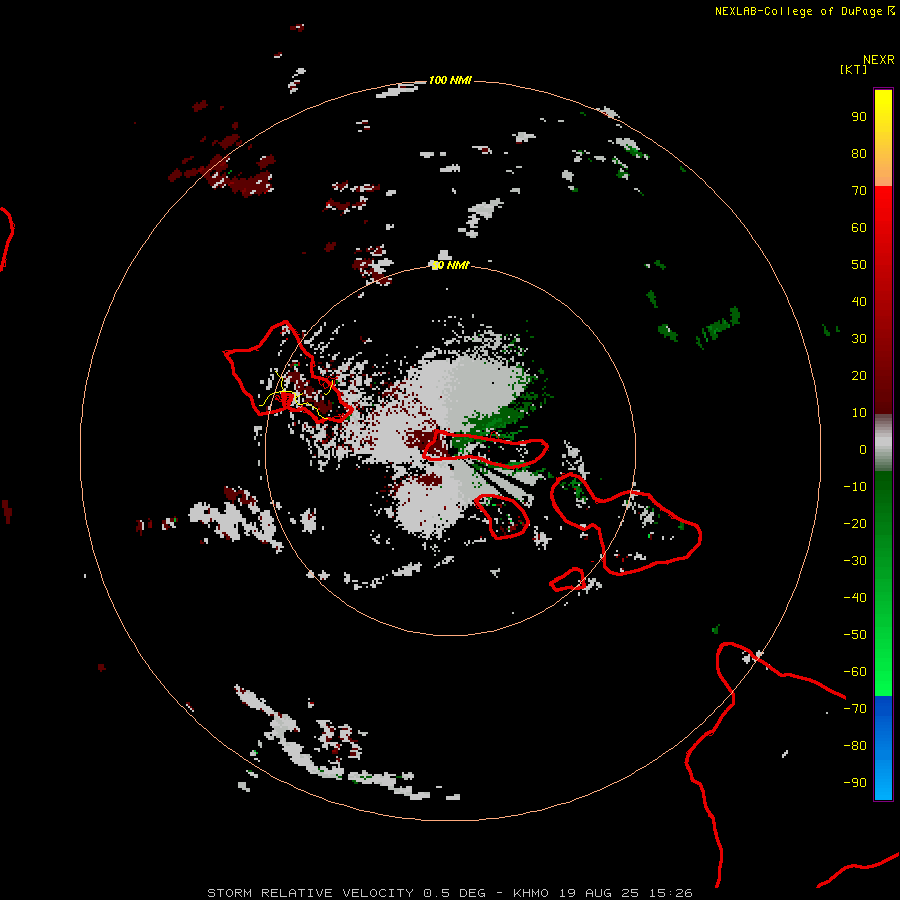Click the 50 NMI range ring label
Screen dimensions: 900x900
(450, 265)
